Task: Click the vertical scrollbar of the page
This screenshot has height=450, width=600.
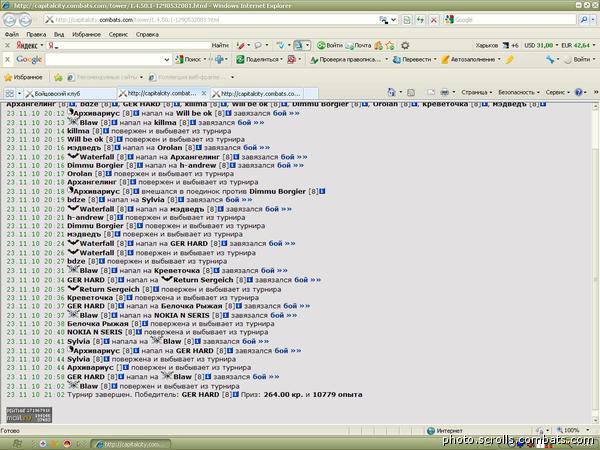Action: tap(595, 263)
